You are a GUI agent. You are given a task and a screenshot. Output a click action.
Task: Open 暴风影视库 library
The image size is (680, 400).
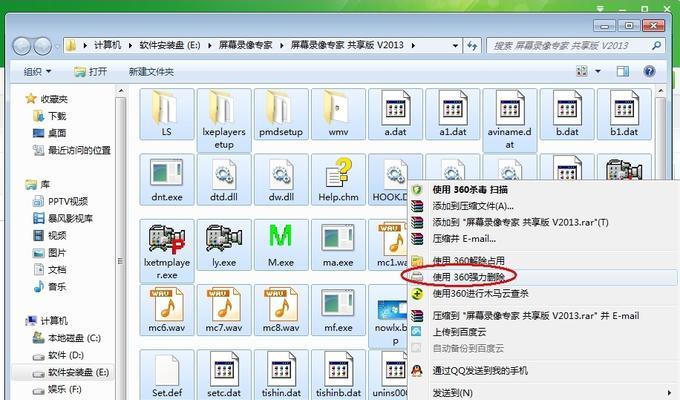[63, 218]
